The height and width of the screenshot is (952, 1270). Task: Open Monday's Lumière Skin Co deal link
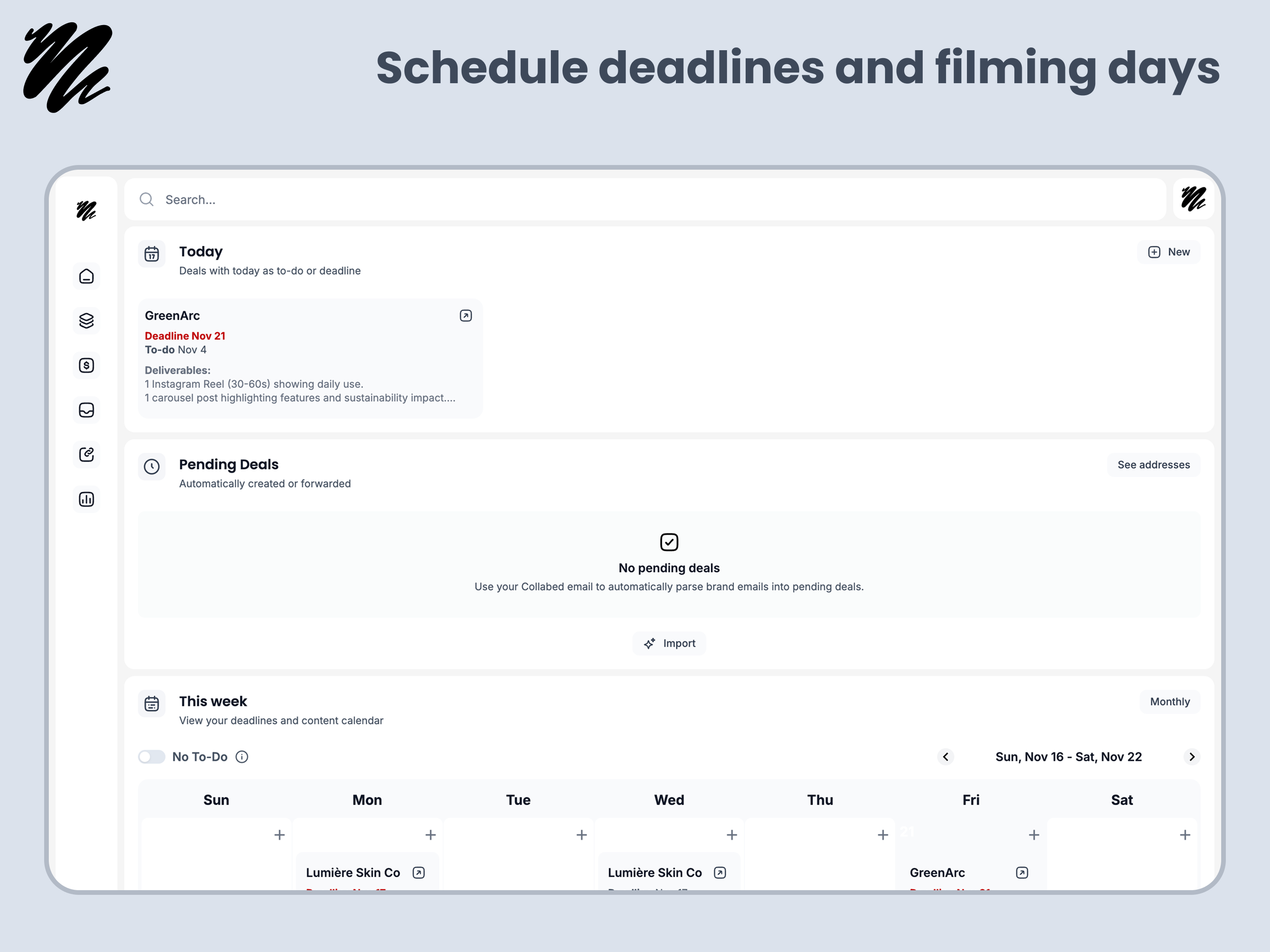[x=418, y=873]
